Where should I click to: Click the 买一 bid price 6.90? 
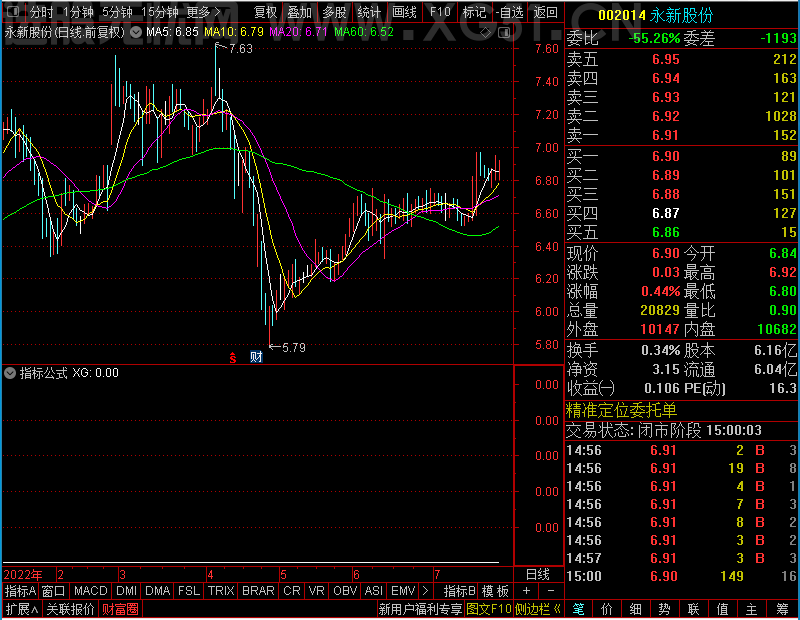click(665, 156)
